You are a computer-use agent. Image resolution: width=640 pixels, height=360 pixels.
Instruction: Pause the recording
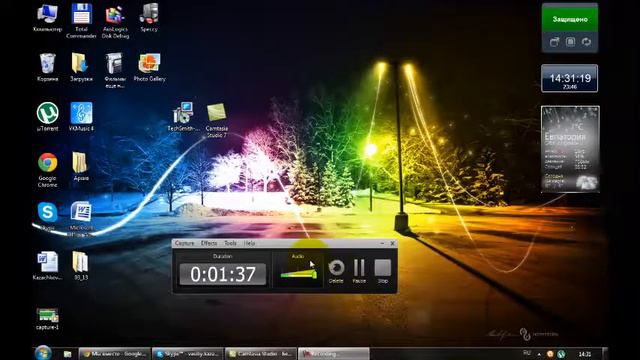359,271
